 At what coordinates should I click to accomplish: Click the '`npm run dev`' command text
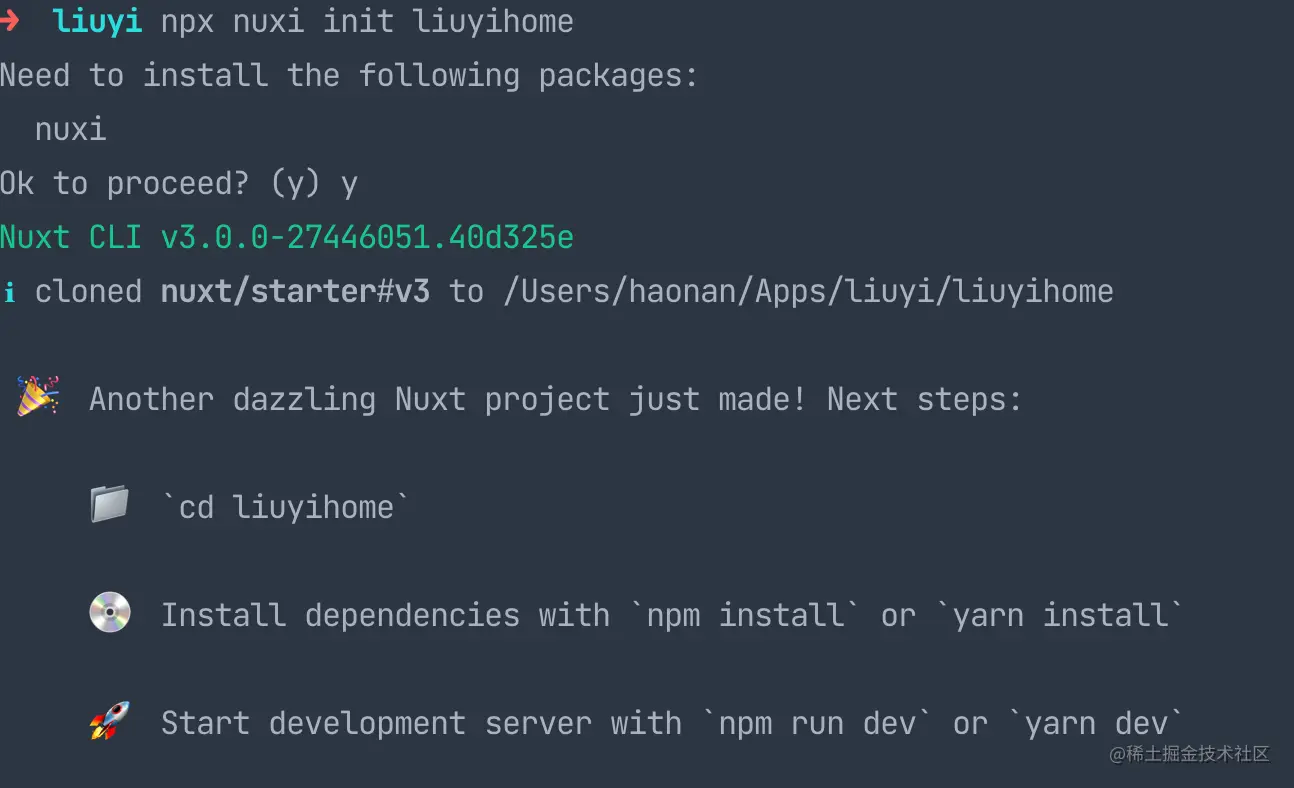pos(816,723)
